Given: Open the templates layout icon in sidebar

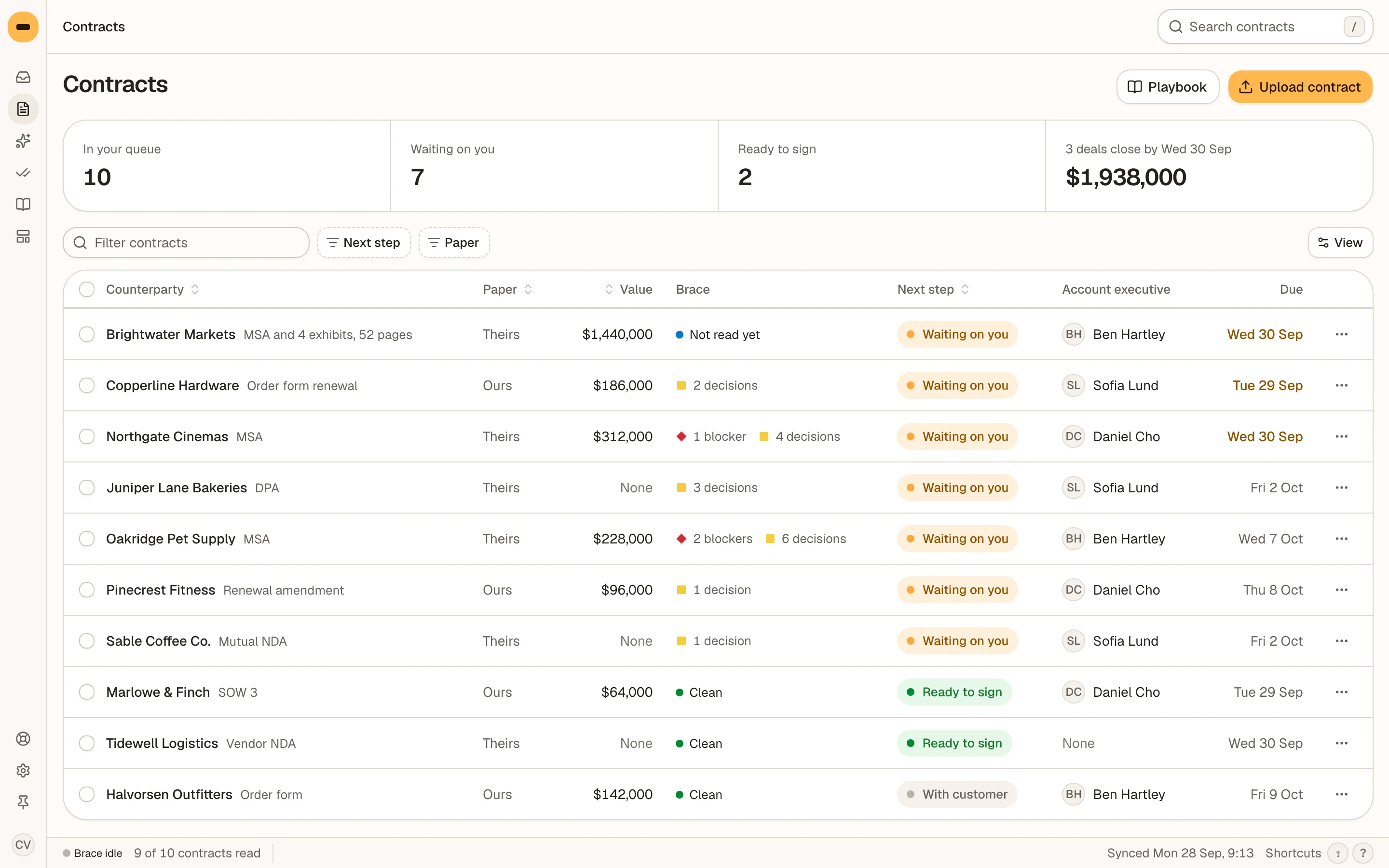Looking at the screenshot, I should pos(23,236).
